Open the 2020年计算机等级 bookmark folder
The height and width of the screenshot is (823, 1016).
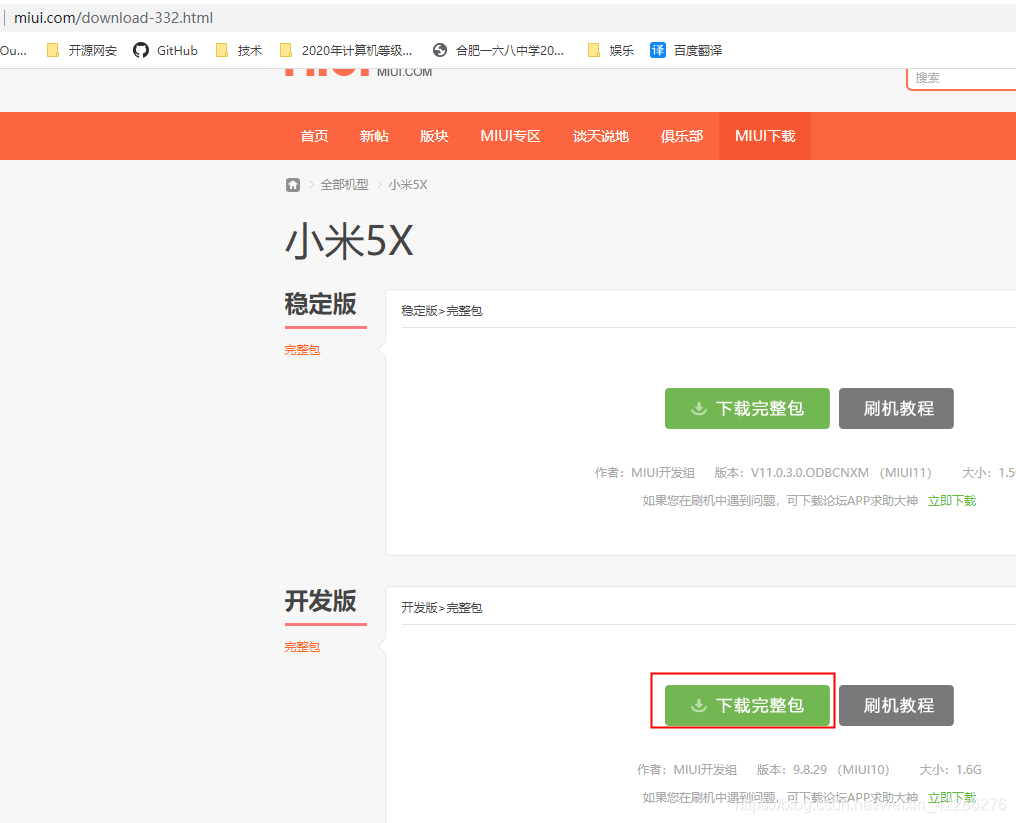click(x=346, y=51)
